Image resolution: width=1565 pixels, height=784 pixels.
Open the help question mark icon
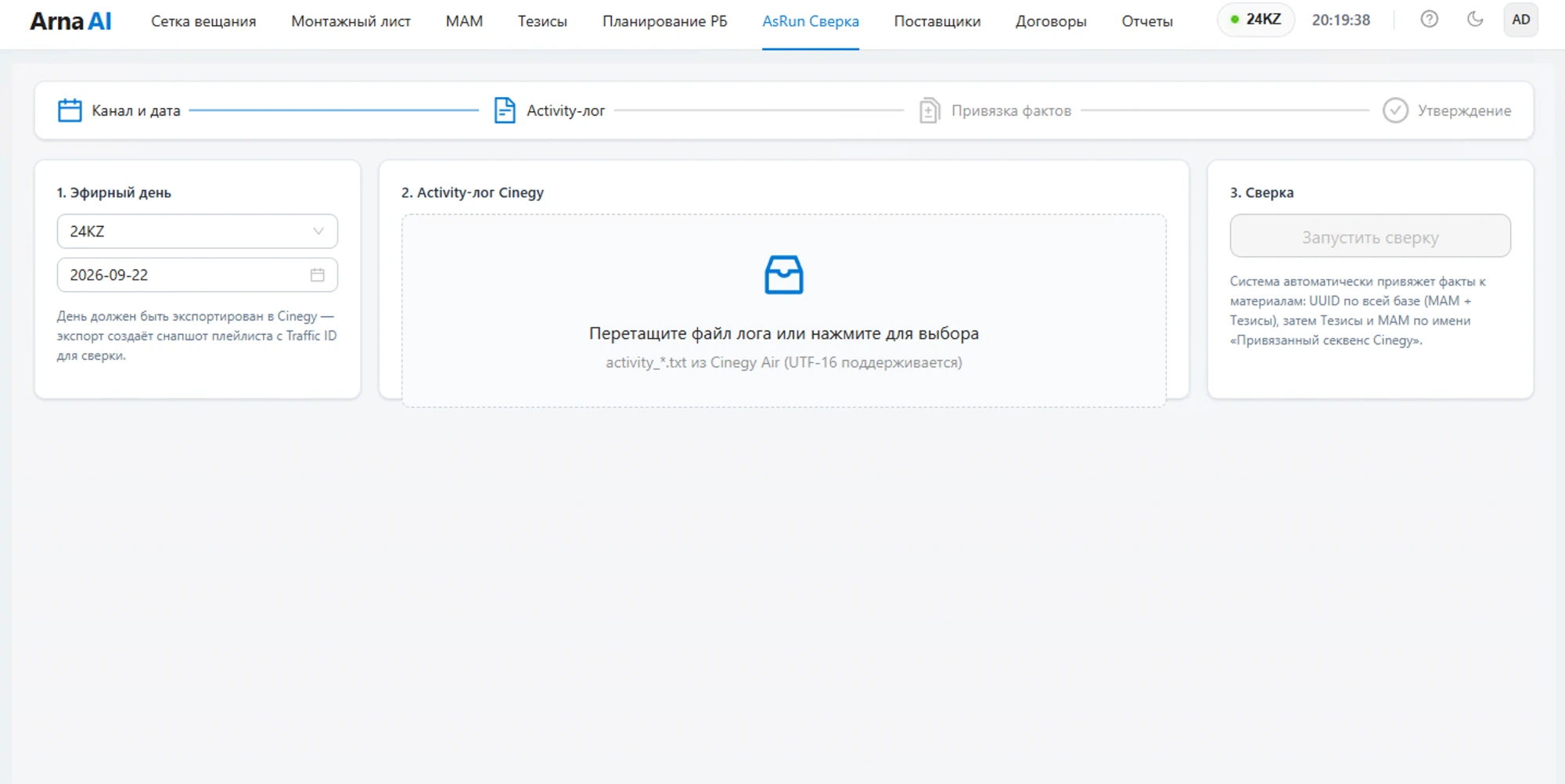pos(1429,20)
